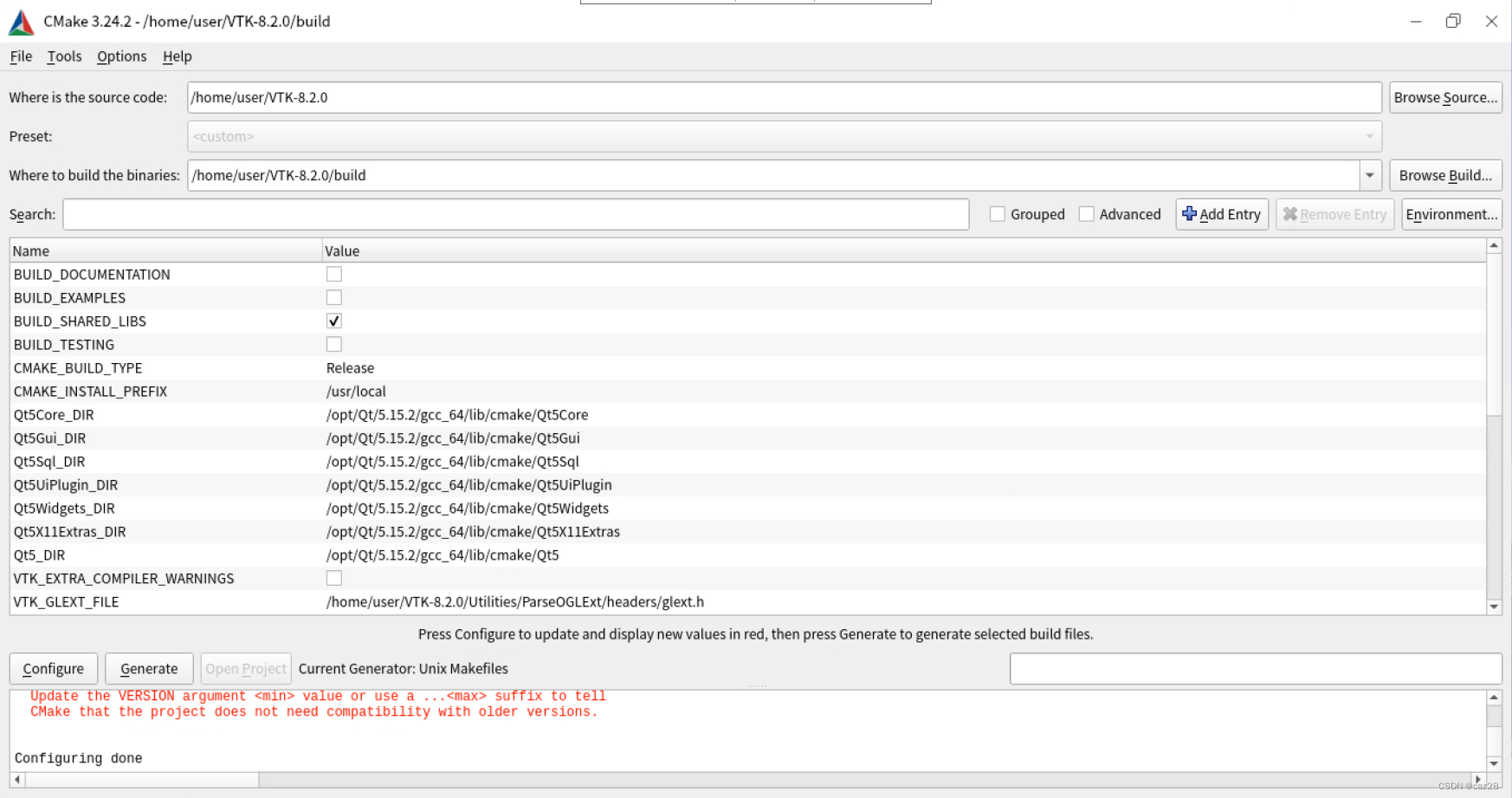Click the build binaries path field
1512x798 pixels.
pyautogui.click(x=773, y=176)
